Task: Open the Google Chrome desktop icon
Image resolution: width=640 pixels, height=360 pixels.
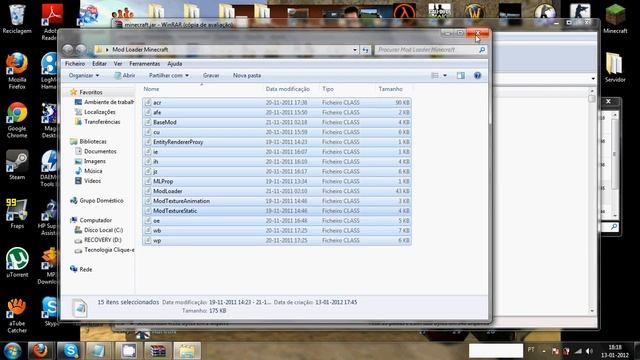Action: pos(17,120)
